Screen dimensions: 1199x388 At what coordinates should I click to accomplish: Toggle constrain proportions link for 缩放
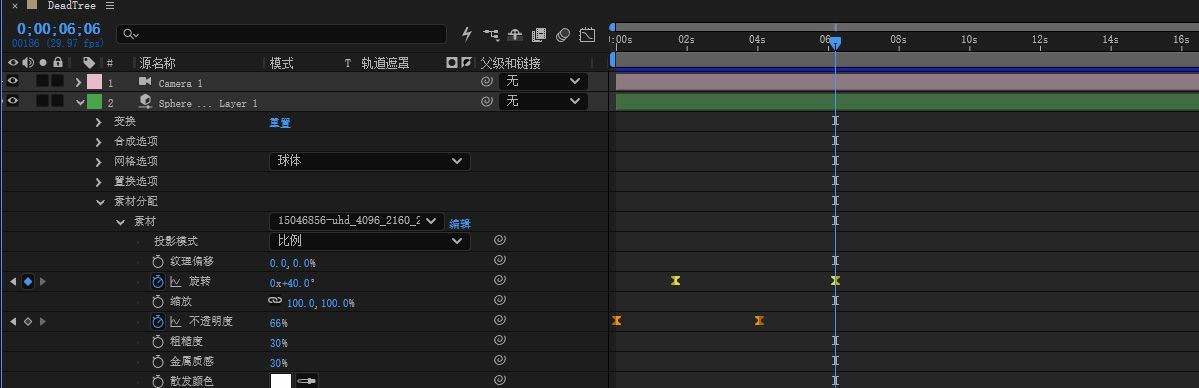point(275,301)
